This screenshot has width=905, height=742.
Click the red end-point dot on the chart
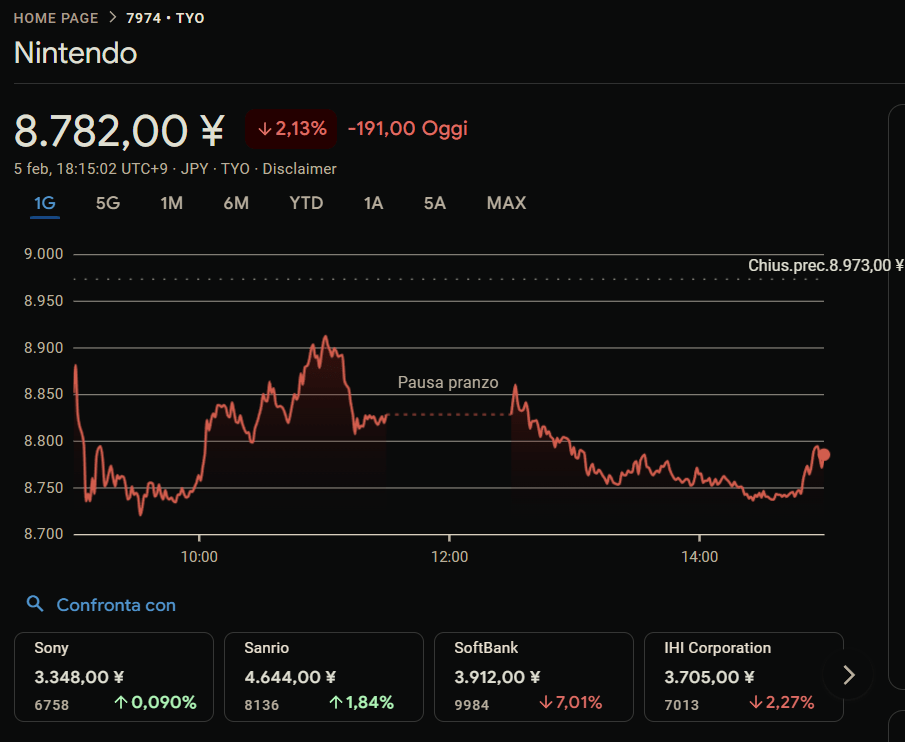[824, 455]
